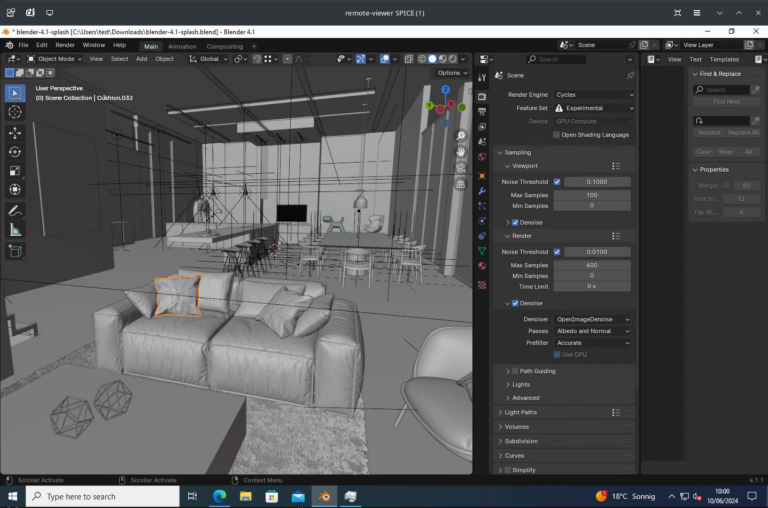
Task: Open the World properties tab icon
Action: tap(482, 157)
